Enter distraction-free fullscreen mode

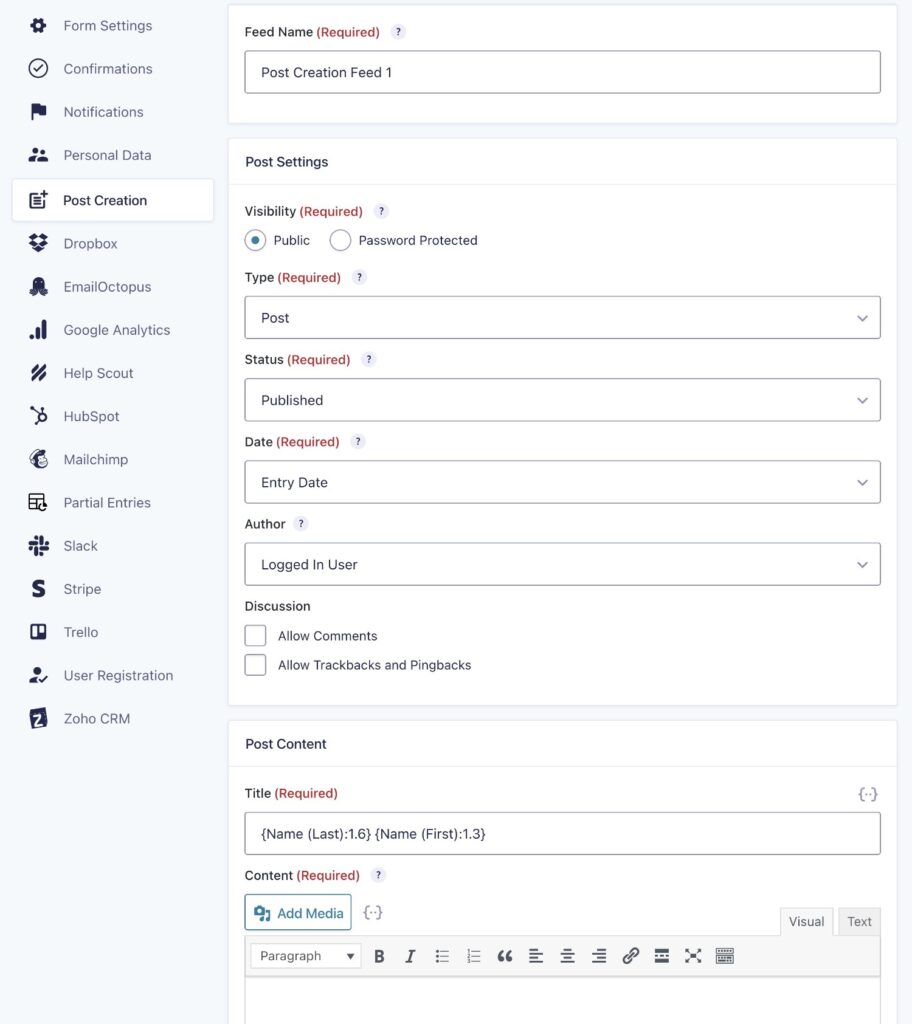coord(693,956)
